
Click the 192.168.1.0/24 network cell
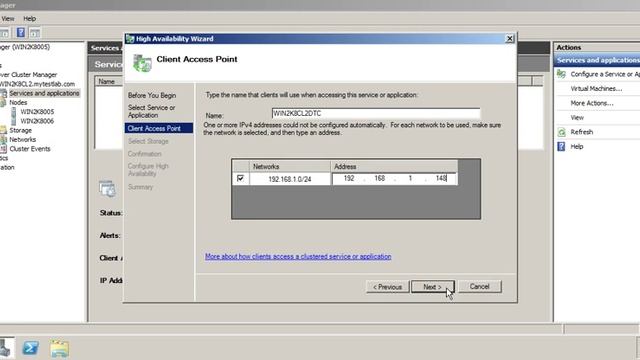(290, 179)
